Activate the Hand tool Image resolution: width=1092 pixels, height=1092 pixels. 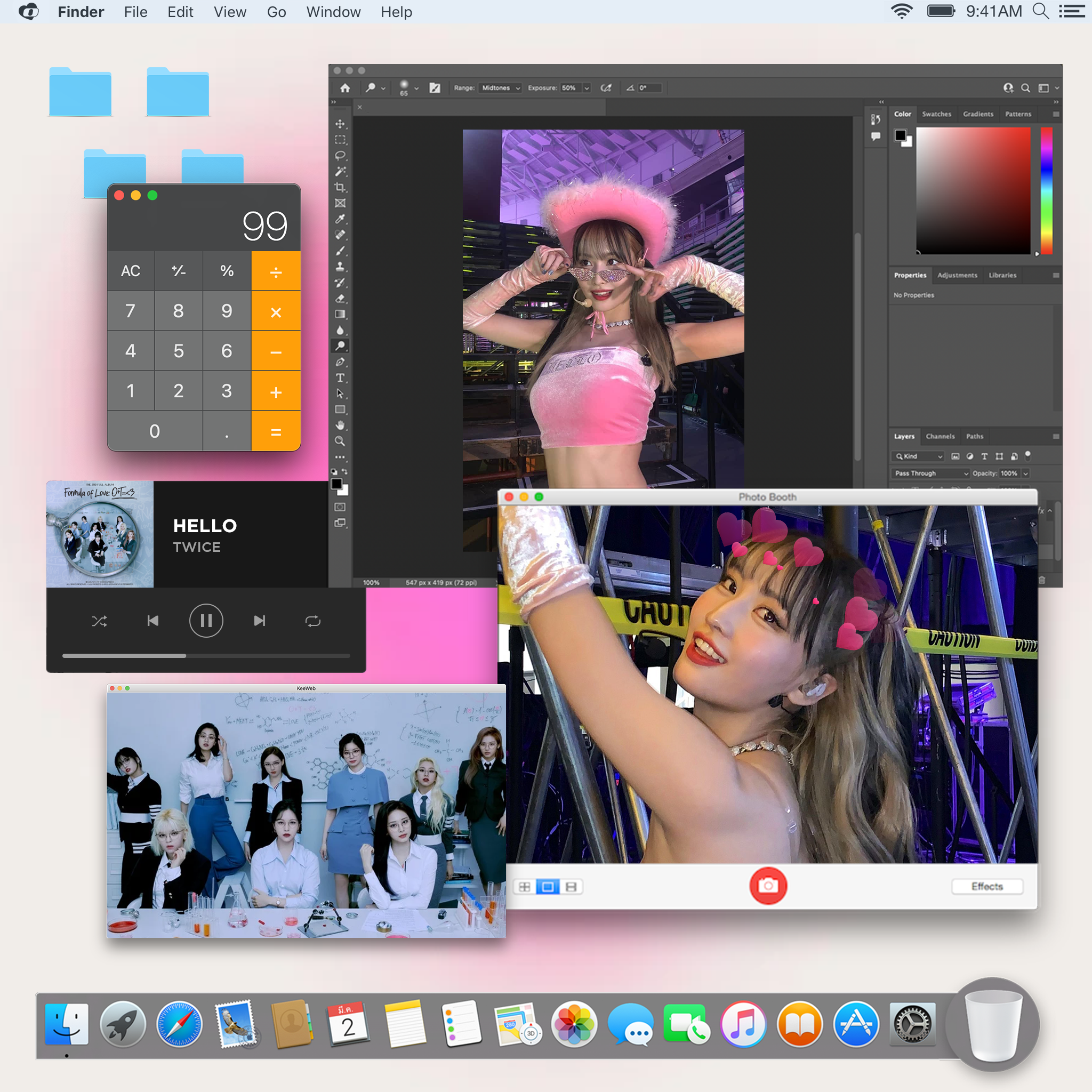pos(340,425)
